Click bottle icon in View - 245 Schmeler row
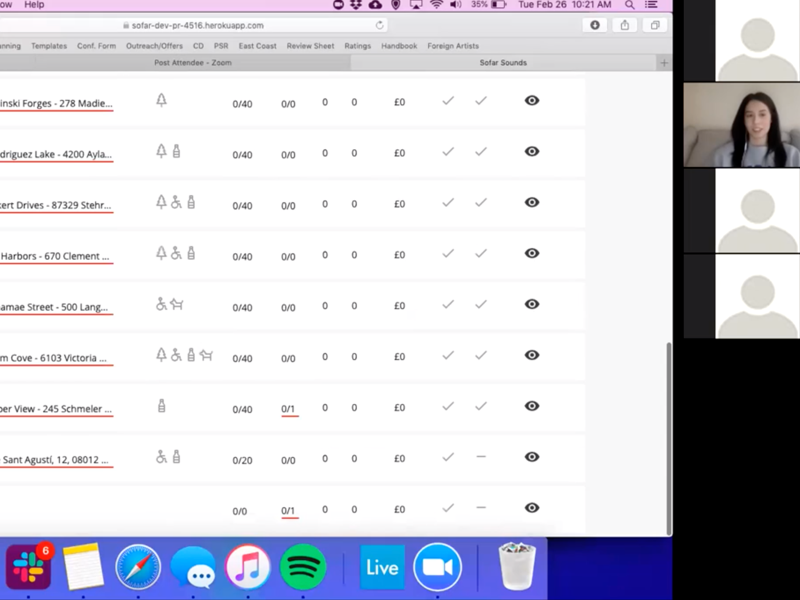 coord(162,406)
